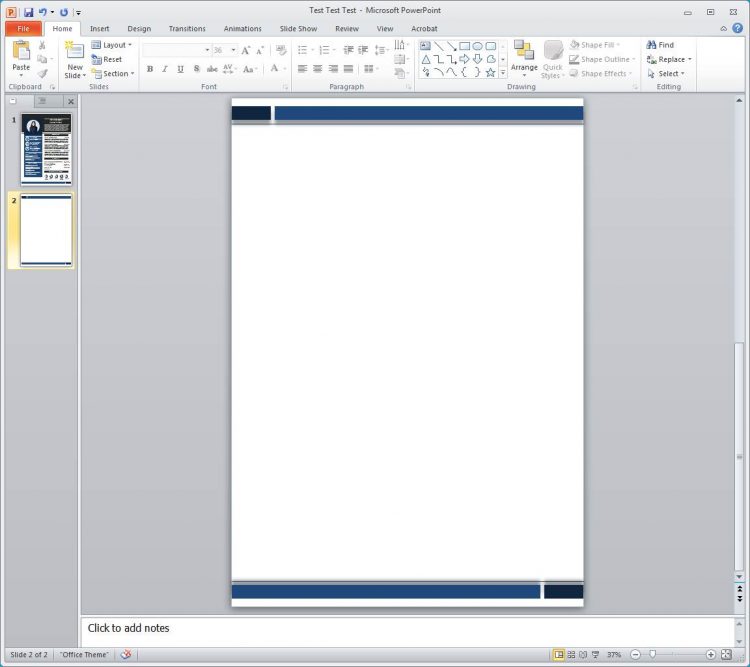Screen dimensions: 750x667
Task: Click the Save icon in the quick access toolbar
Action: click(29, 12)
